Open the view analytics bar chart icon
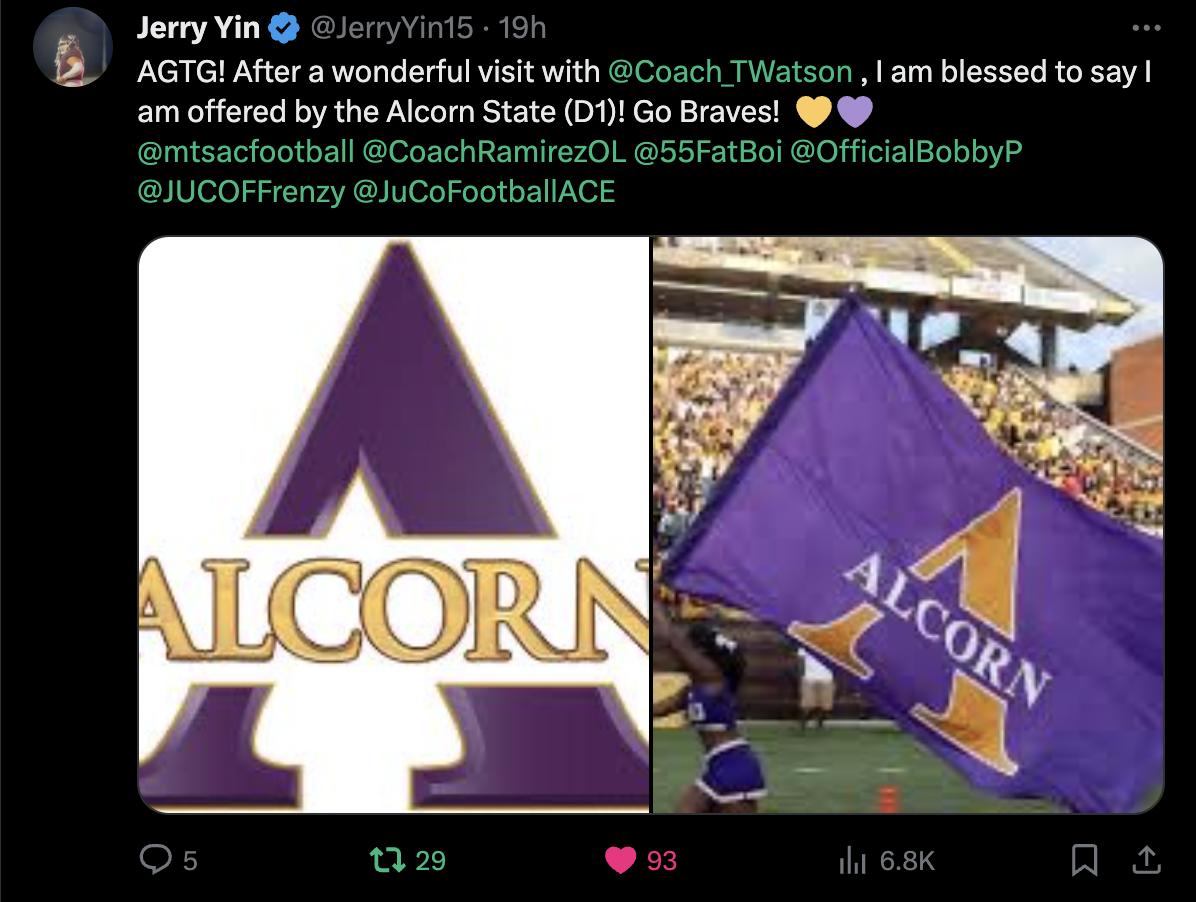1196x902 pixels. [852, 860]
